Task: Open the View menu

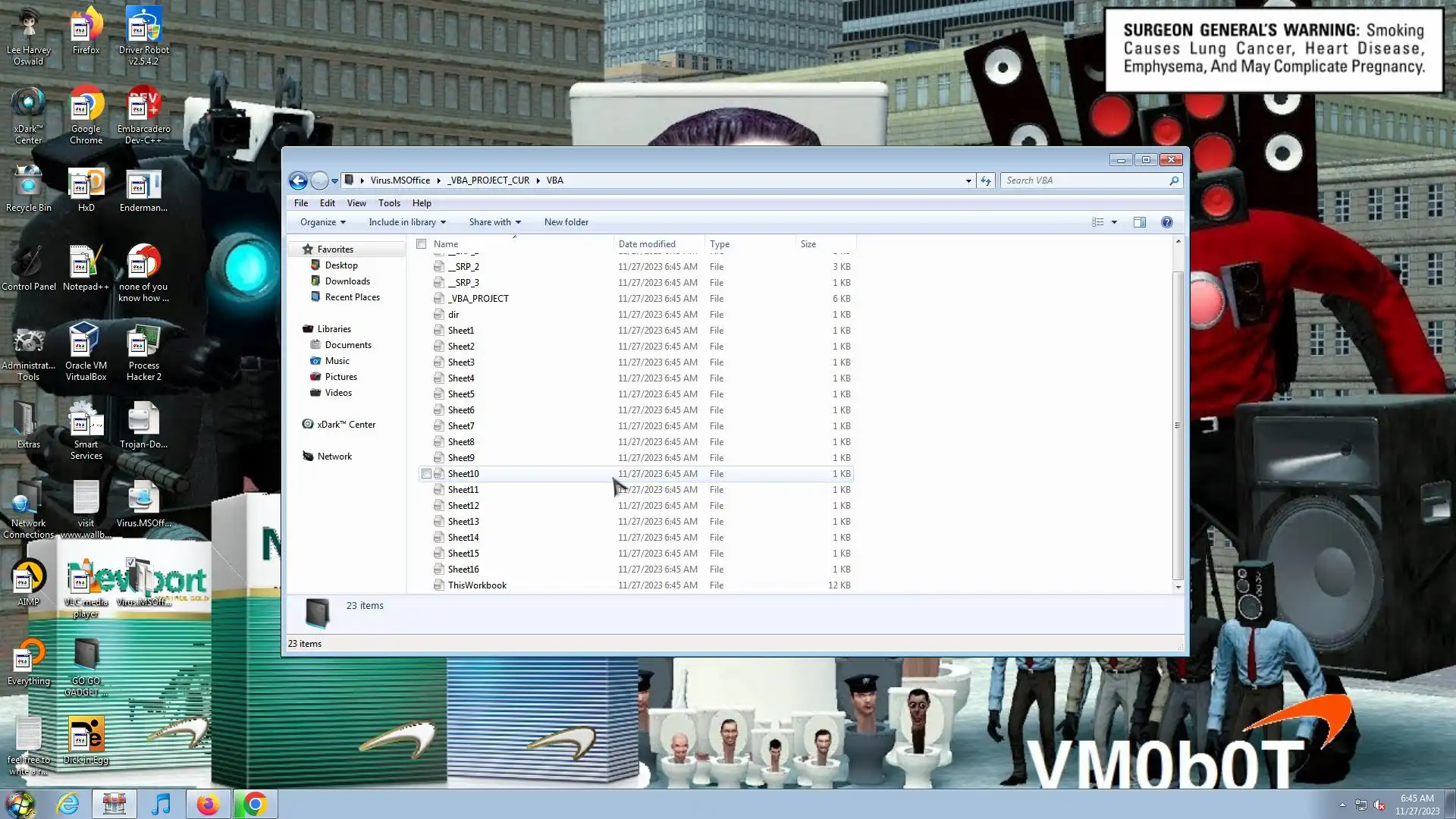Action: coord(356,203)
